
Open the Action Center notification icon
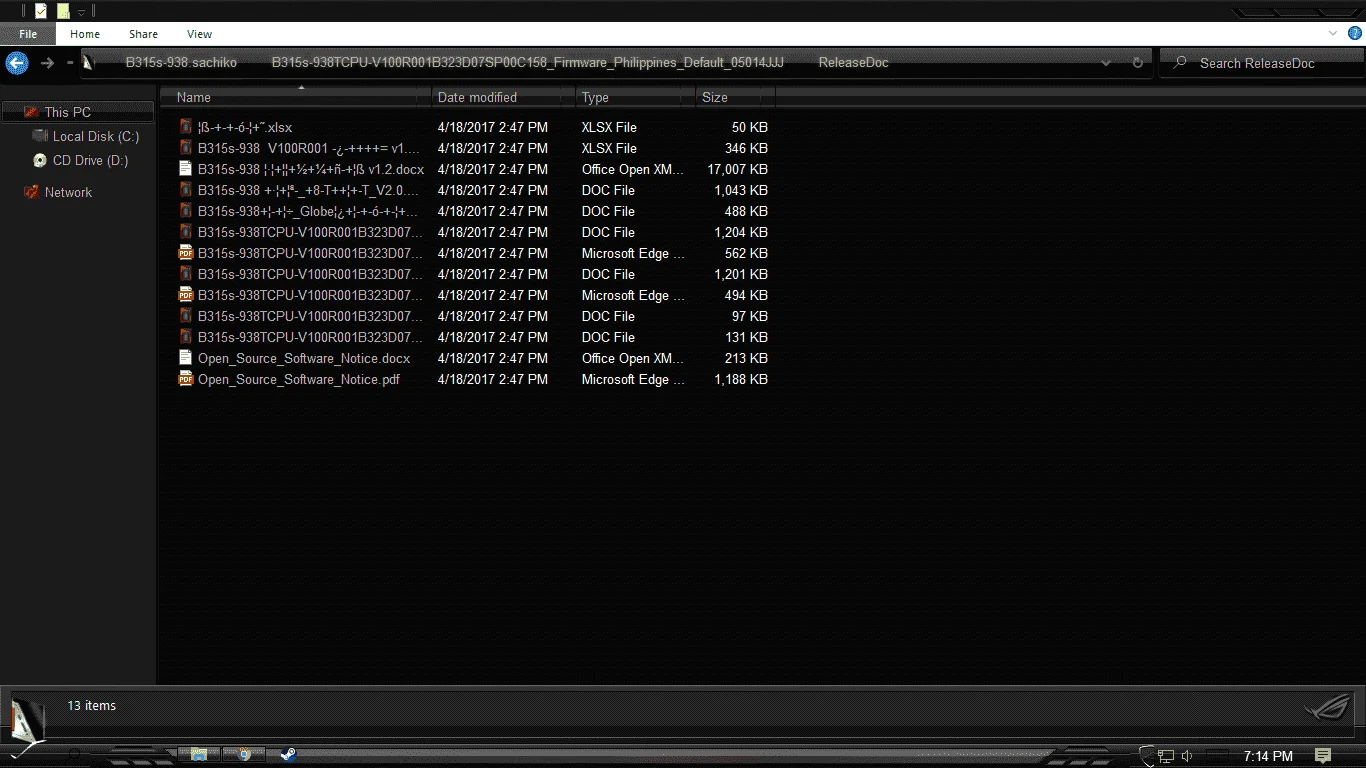pyautogui.click(x=1323, y=756)
